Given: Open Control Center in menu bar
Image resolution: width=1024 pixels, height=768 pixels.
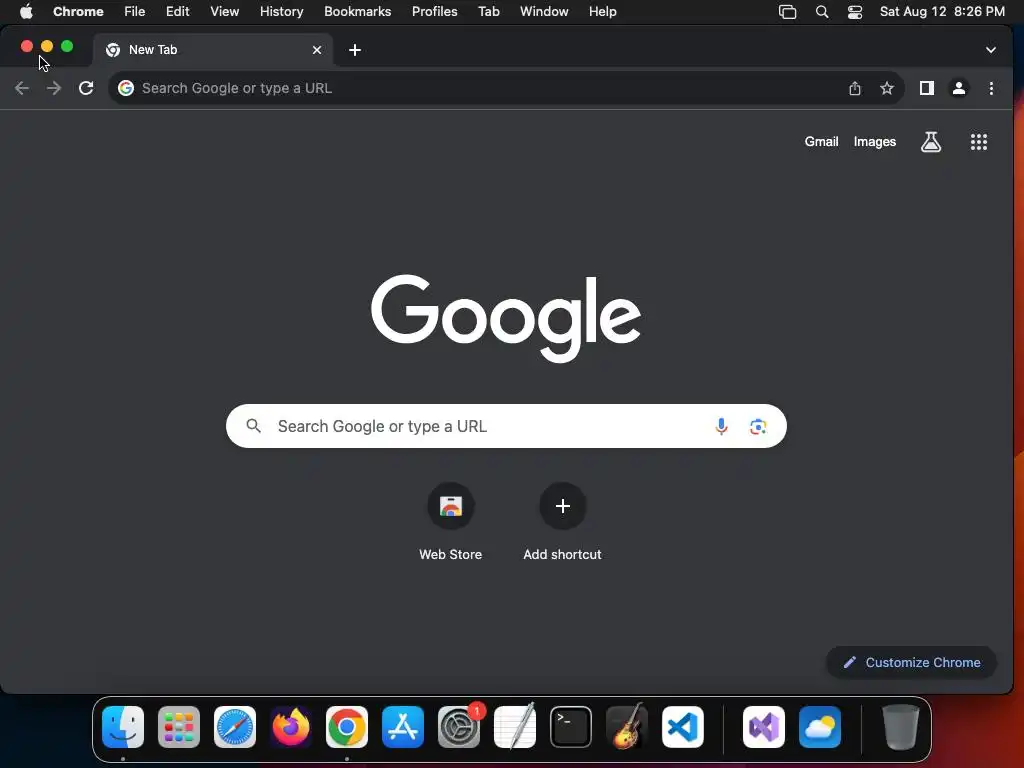Looking at the screenshot, I should (x=855, y=12).
